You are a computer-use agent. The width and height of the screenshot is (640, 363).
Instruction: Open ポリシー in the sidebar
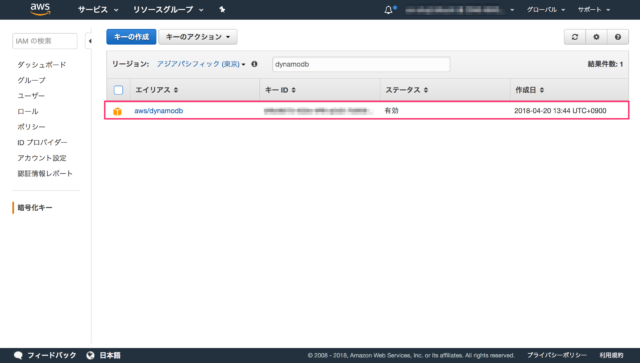click(31, 127)
